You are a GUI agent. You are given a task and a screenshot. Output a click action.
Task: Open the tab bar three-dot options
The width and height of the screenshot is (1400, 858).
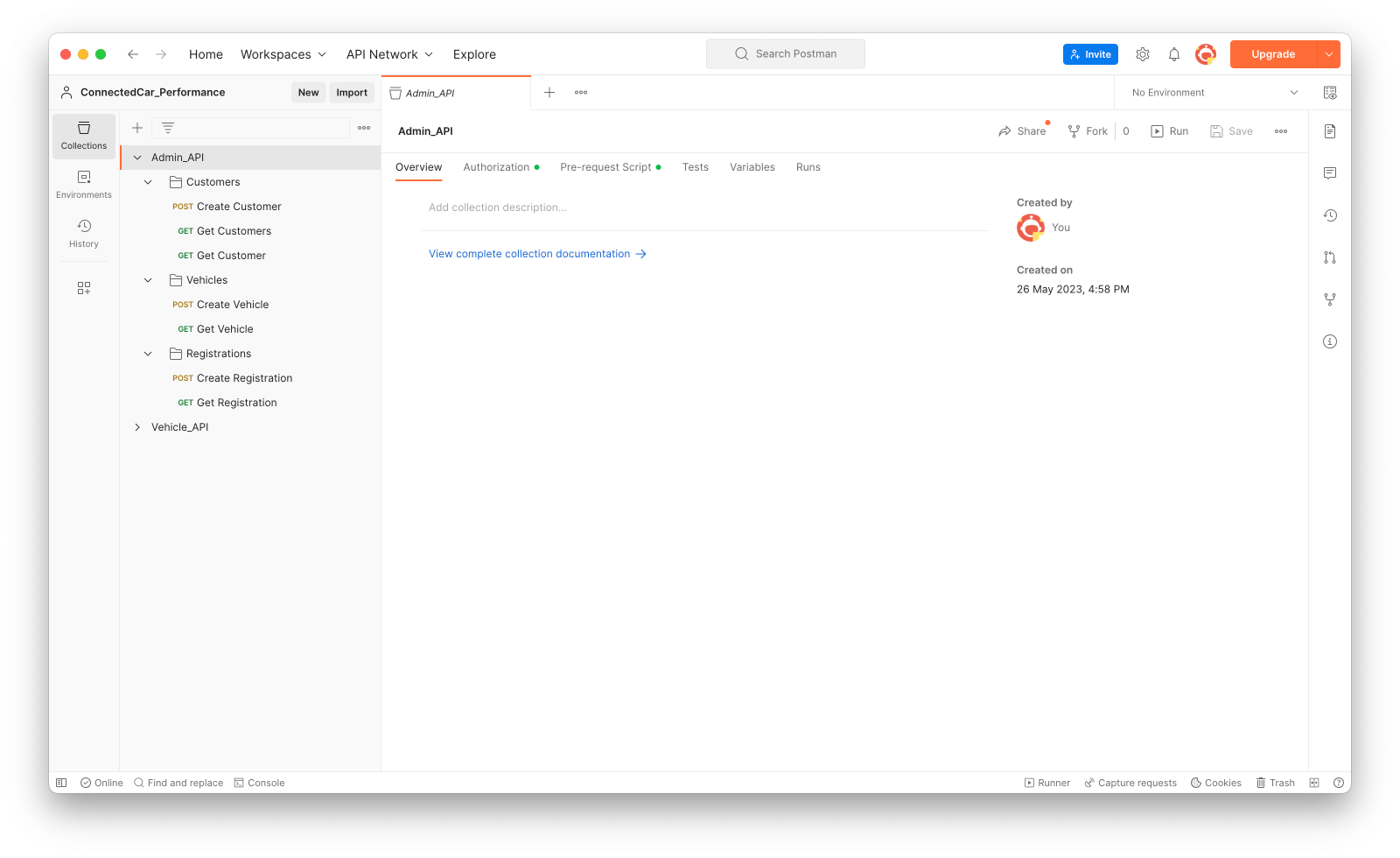[x=581, y=93]
